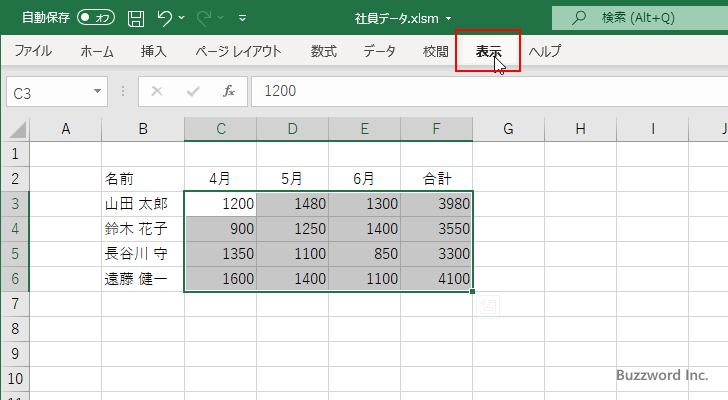Click the cell containing 3300
The image size is (728, 400).
(436, 254)
